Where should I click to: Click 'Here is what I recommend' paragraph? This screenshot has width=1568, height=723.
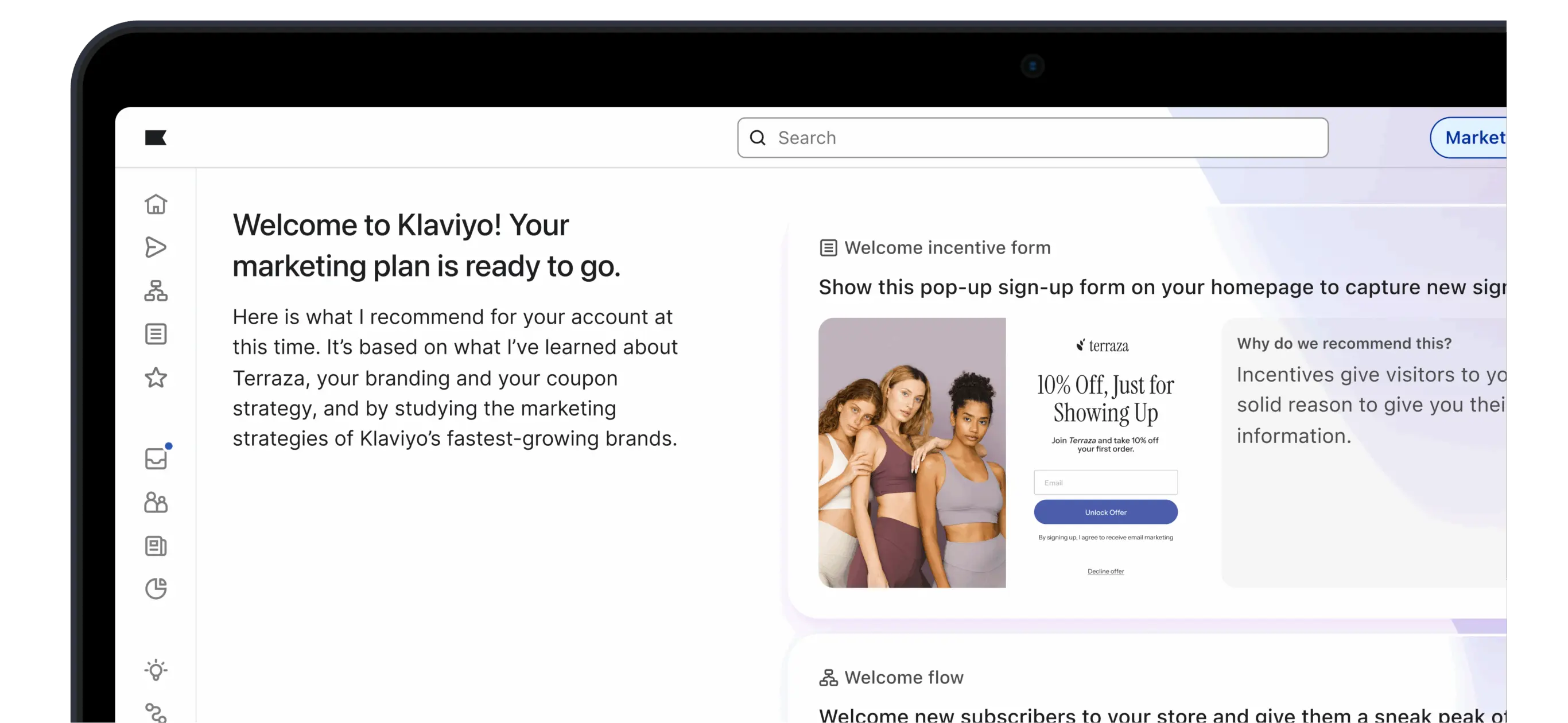(455, 378)
